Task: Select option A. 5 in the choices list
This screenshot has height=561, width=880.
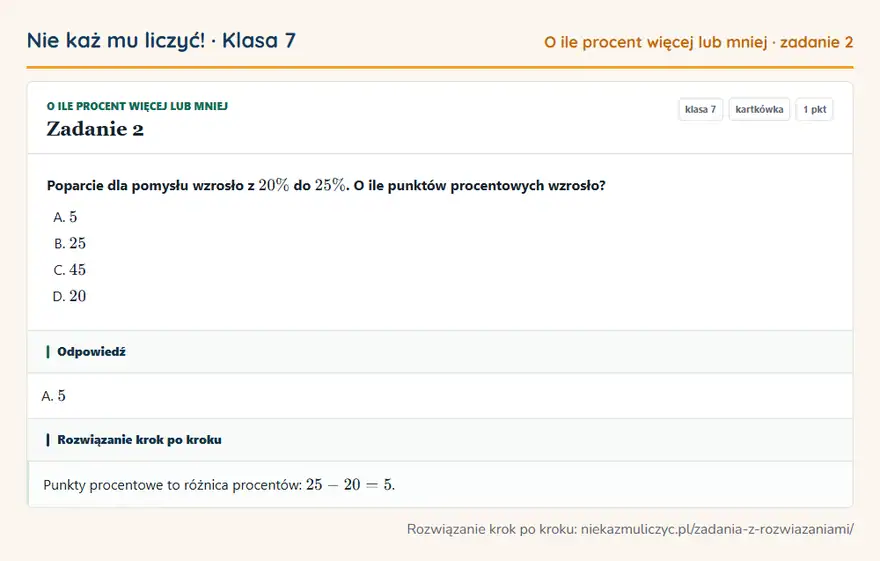Action: (x=65, y=217)
